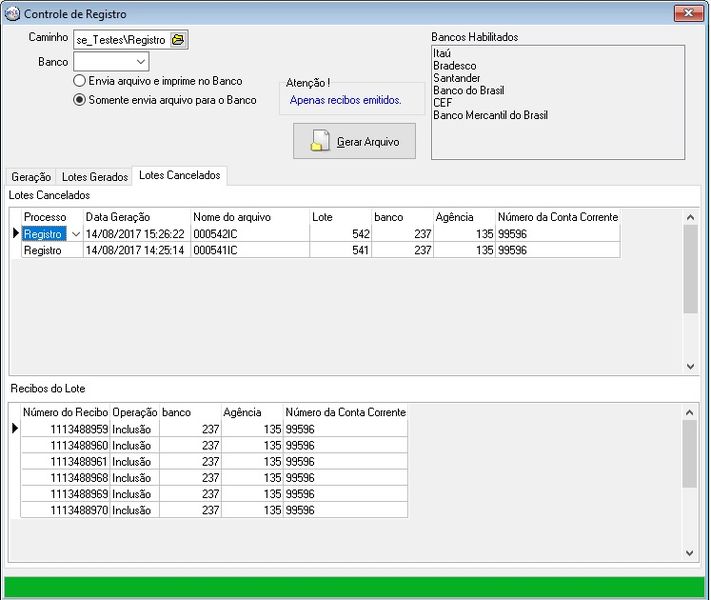Click the application icon in the title bar

pos(12,14)
